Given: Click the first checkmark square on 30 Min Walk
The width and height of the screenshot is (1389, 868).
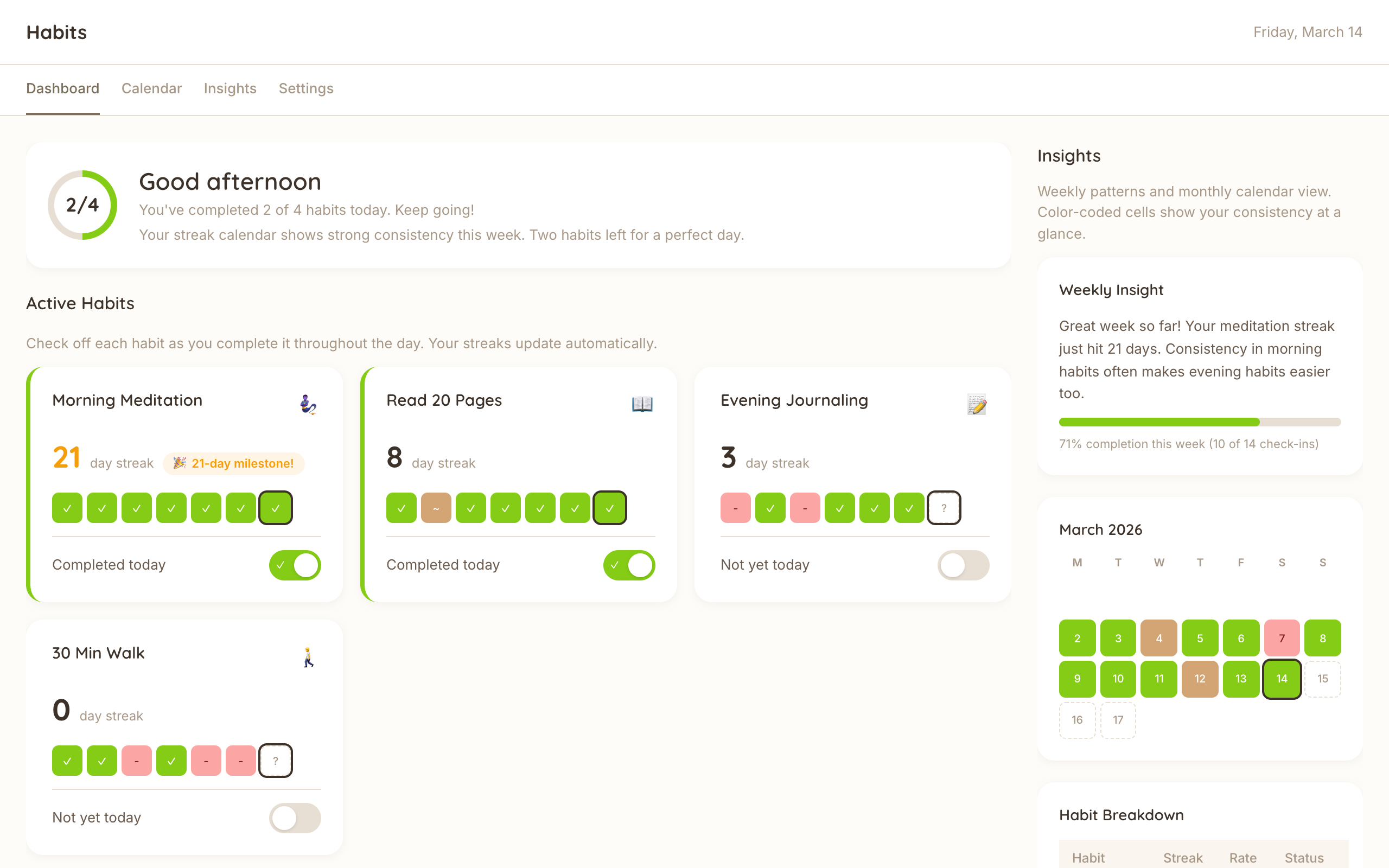Looking at the screenshot, I should pos(67,760).
